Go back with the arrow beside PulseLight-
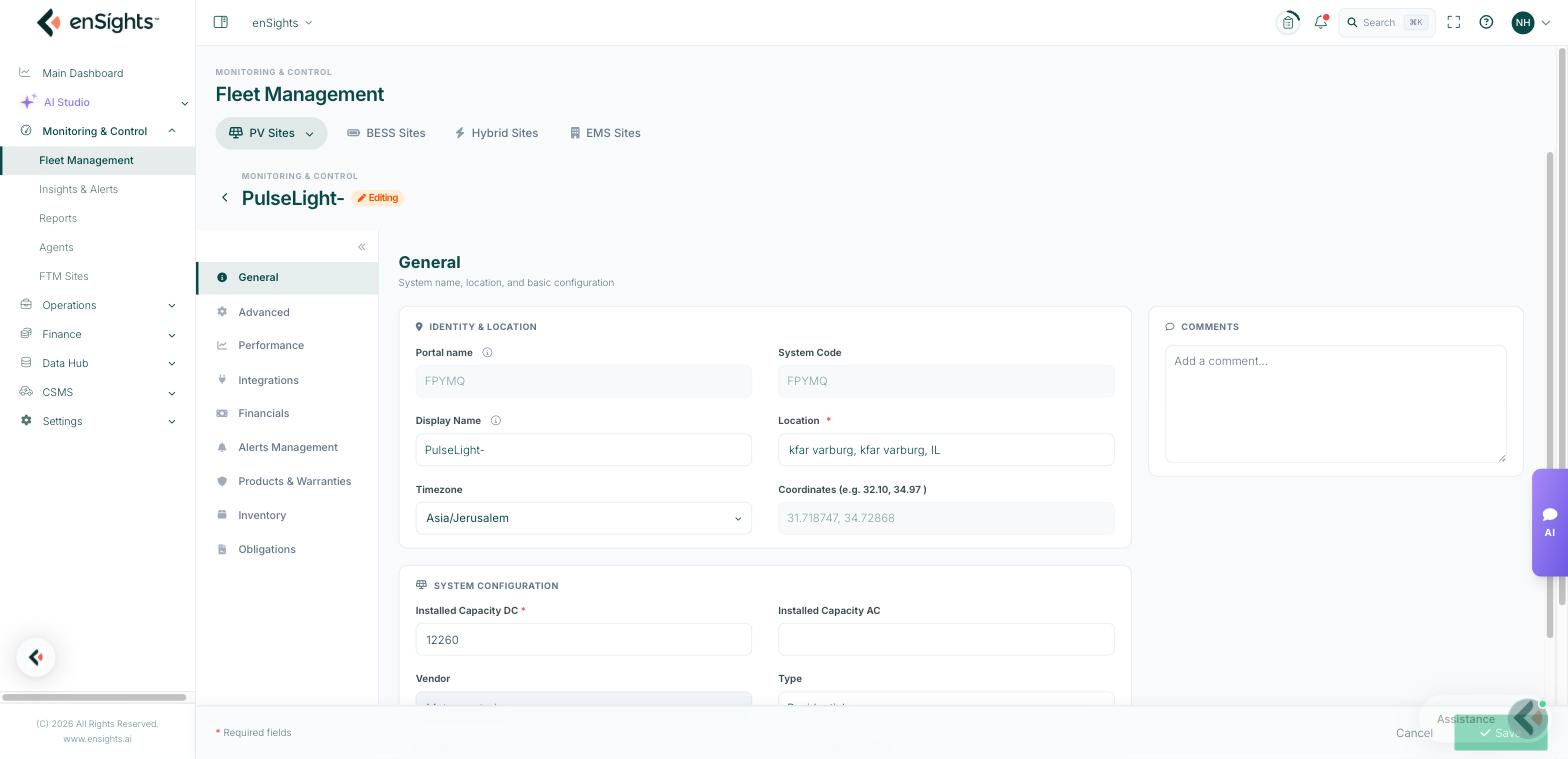This screenshot has width=1568, height=759. point(225,198)
